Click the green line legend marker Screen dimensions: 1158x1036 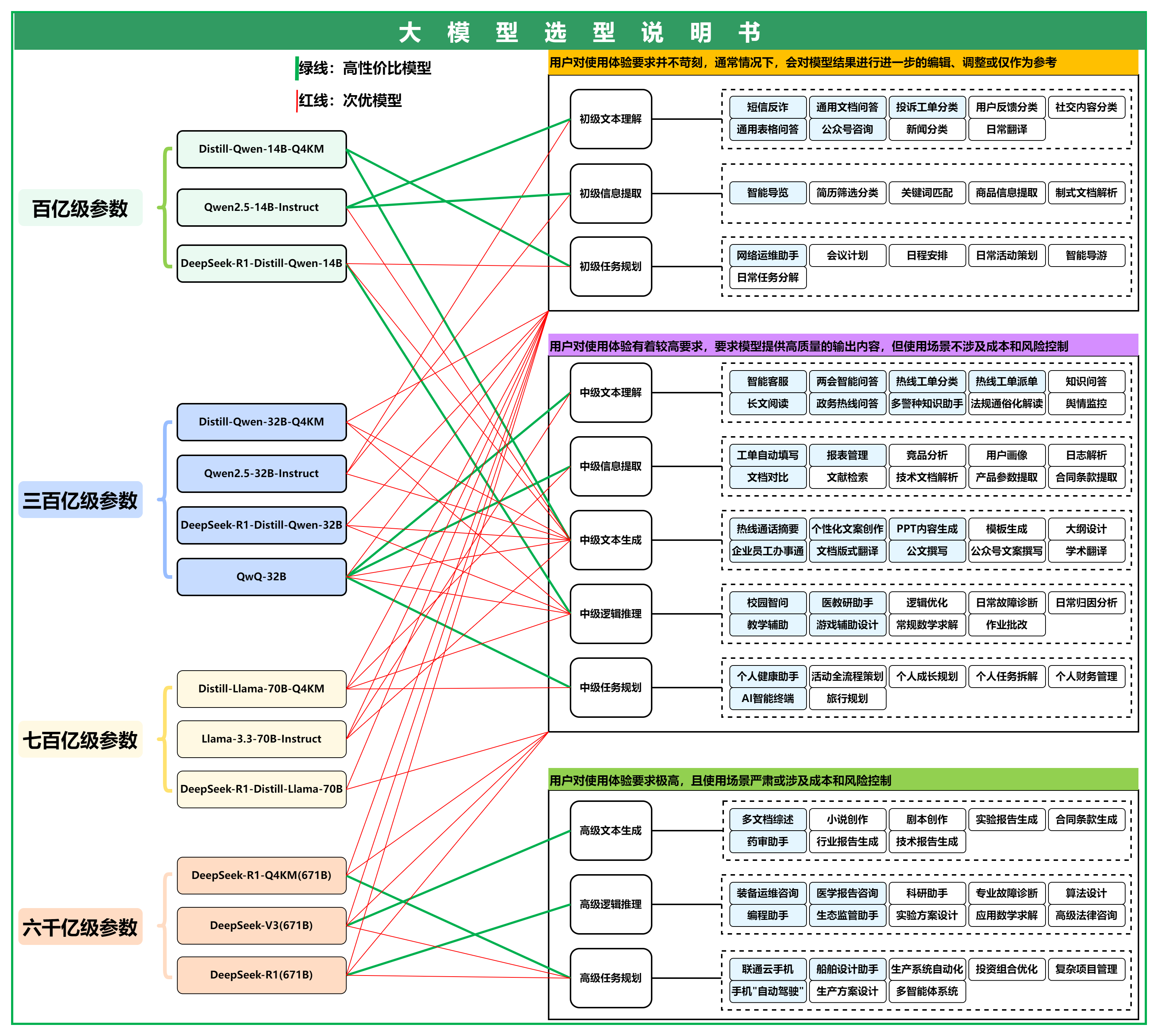(297, 68)
